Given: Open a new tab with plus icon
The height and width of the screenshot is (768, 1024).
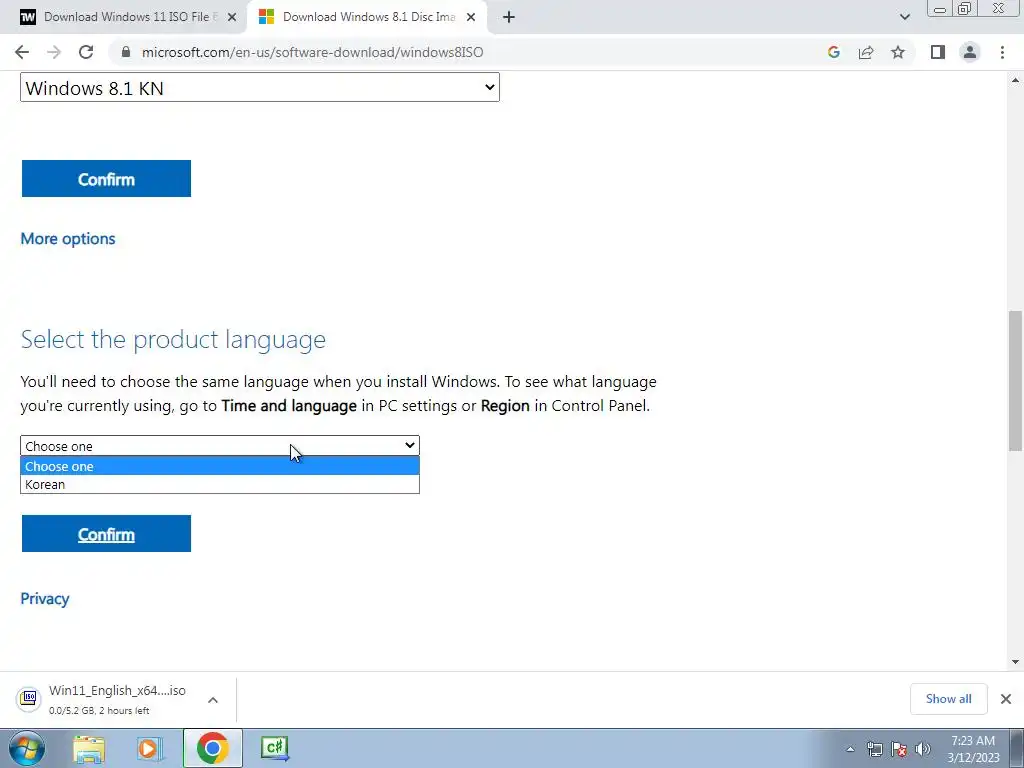Looking at the screenshot, I should 509,17.
